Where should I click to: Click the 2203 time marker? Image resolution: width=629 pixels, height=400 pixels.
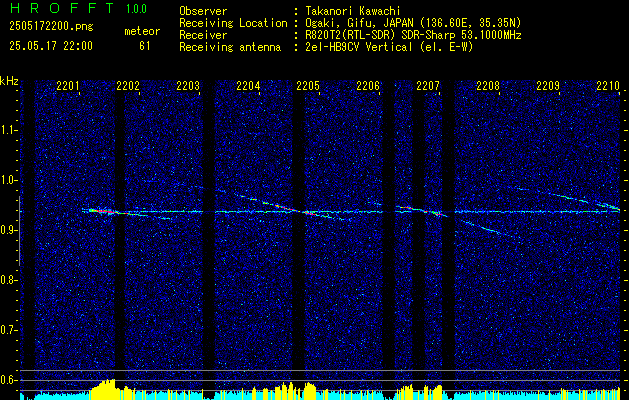click(x=188, y=86)
